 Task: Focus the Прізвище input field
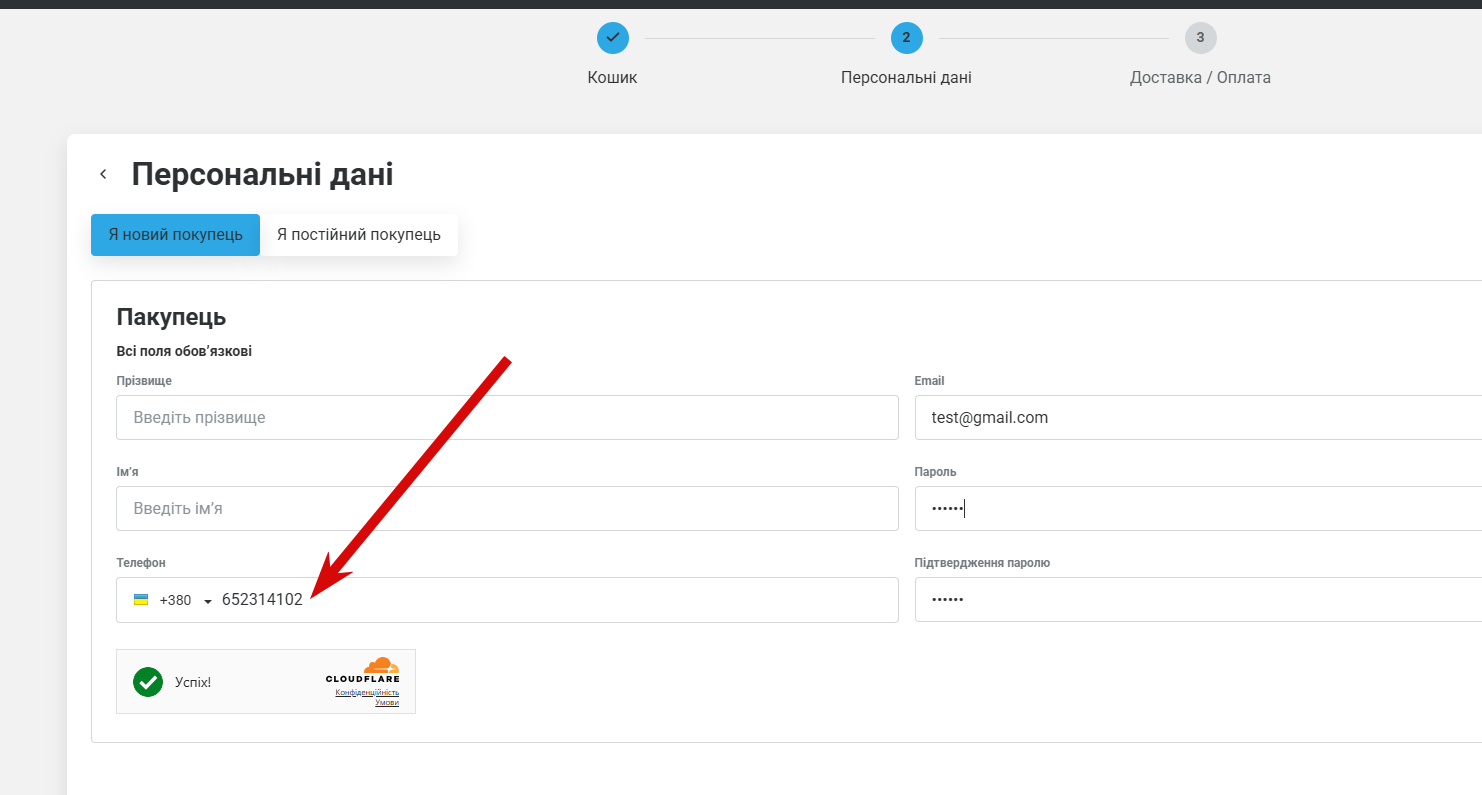click(x=507, y=417)
